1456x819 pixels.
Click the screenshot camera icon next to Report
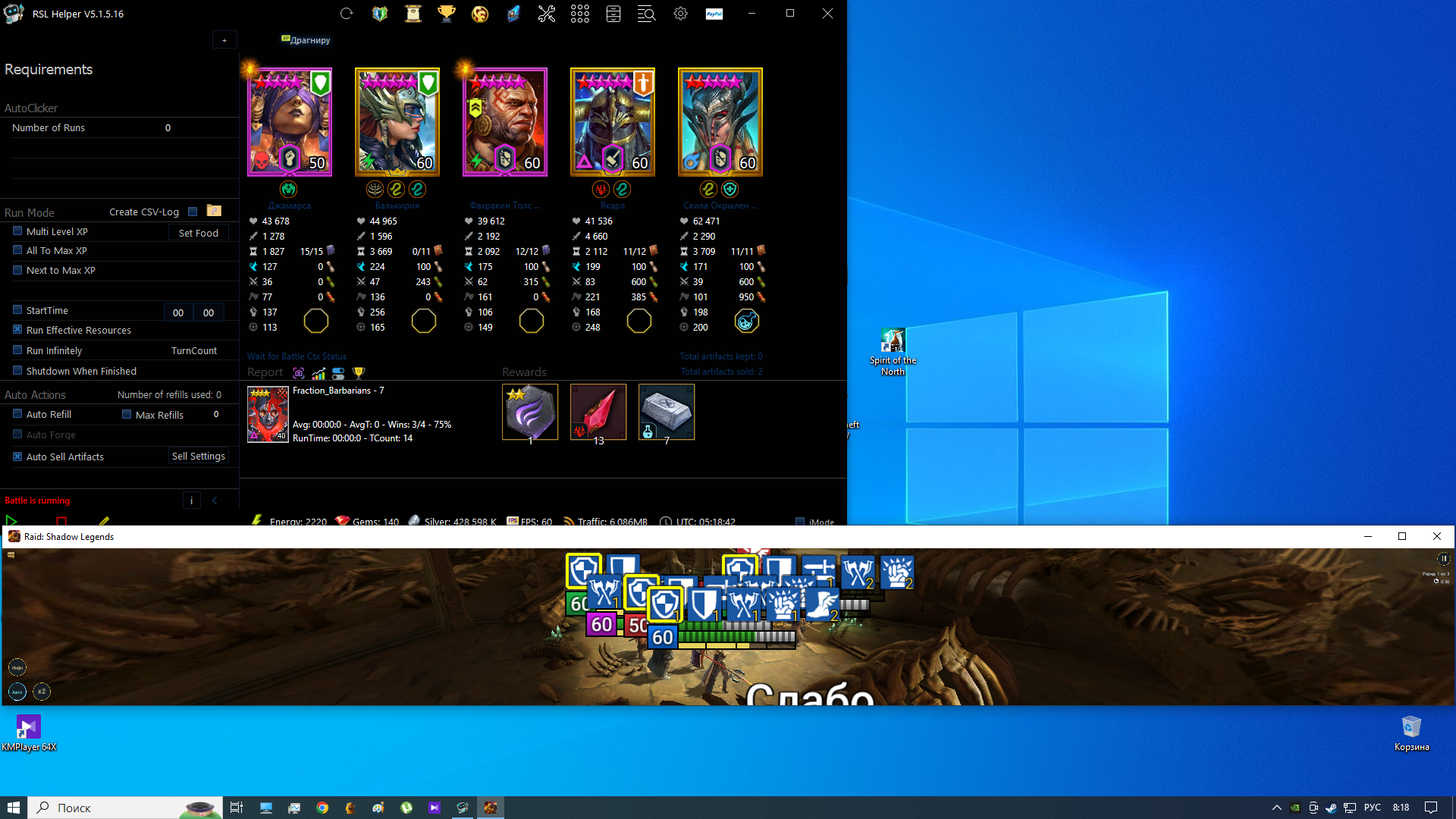299,373
